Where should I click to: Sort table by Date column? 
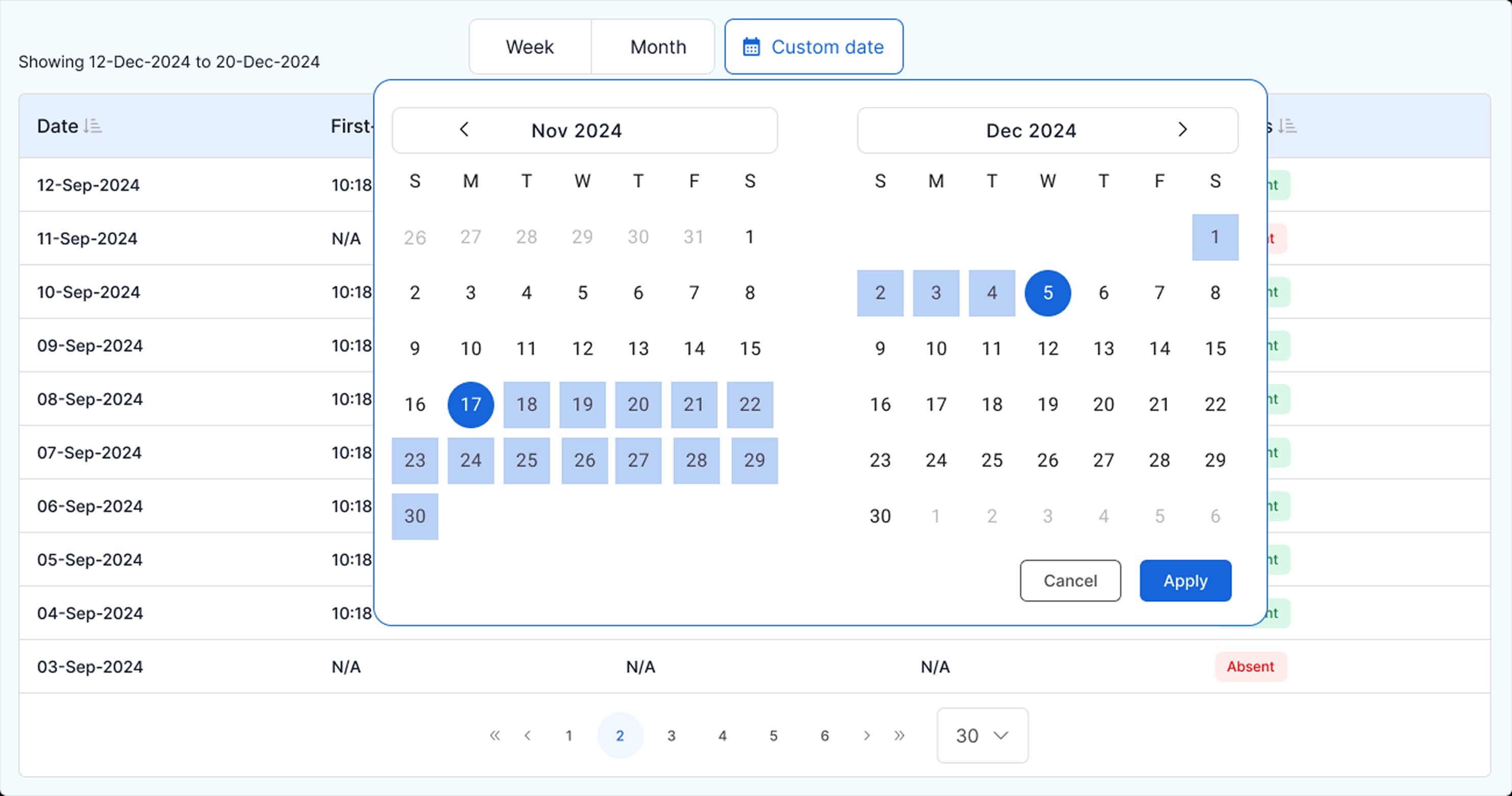click(92, 126)
